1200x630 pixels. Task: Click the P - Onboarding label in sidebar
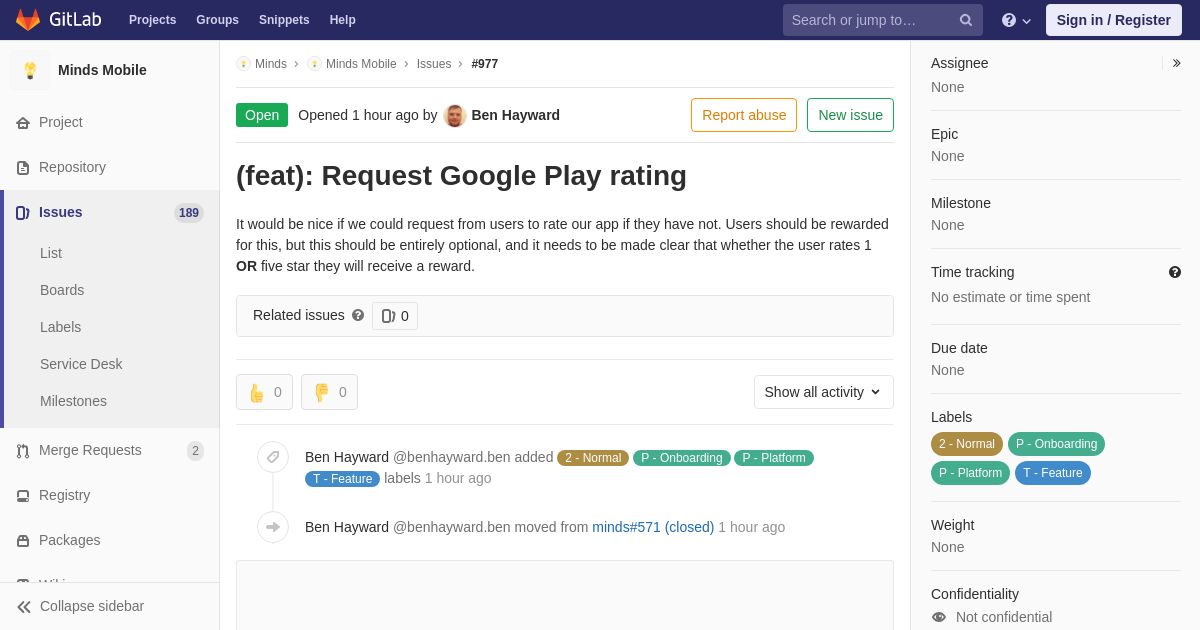click(1056, 444)
